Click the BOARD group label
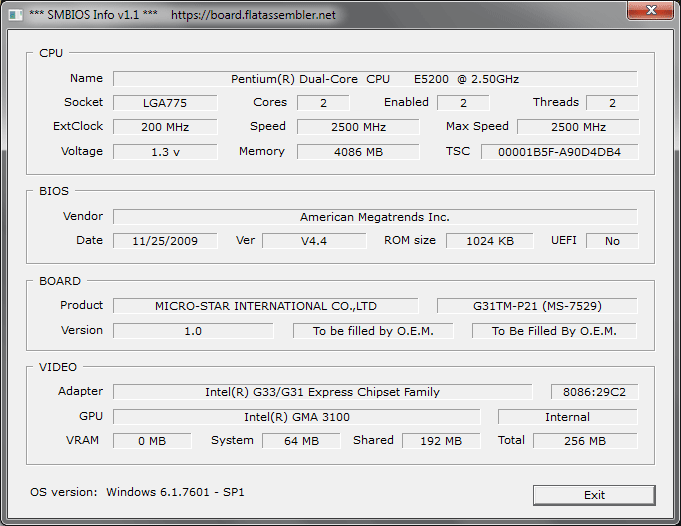Image resolution: width=681 pixels, height=526 pixels. pyautogui.click(x=60, y=281)
